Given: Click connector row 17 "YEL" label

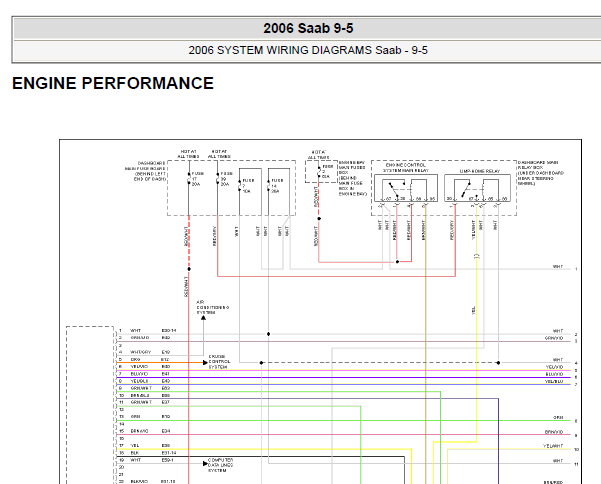Looking at the screenshot, I should coord(135,445).
